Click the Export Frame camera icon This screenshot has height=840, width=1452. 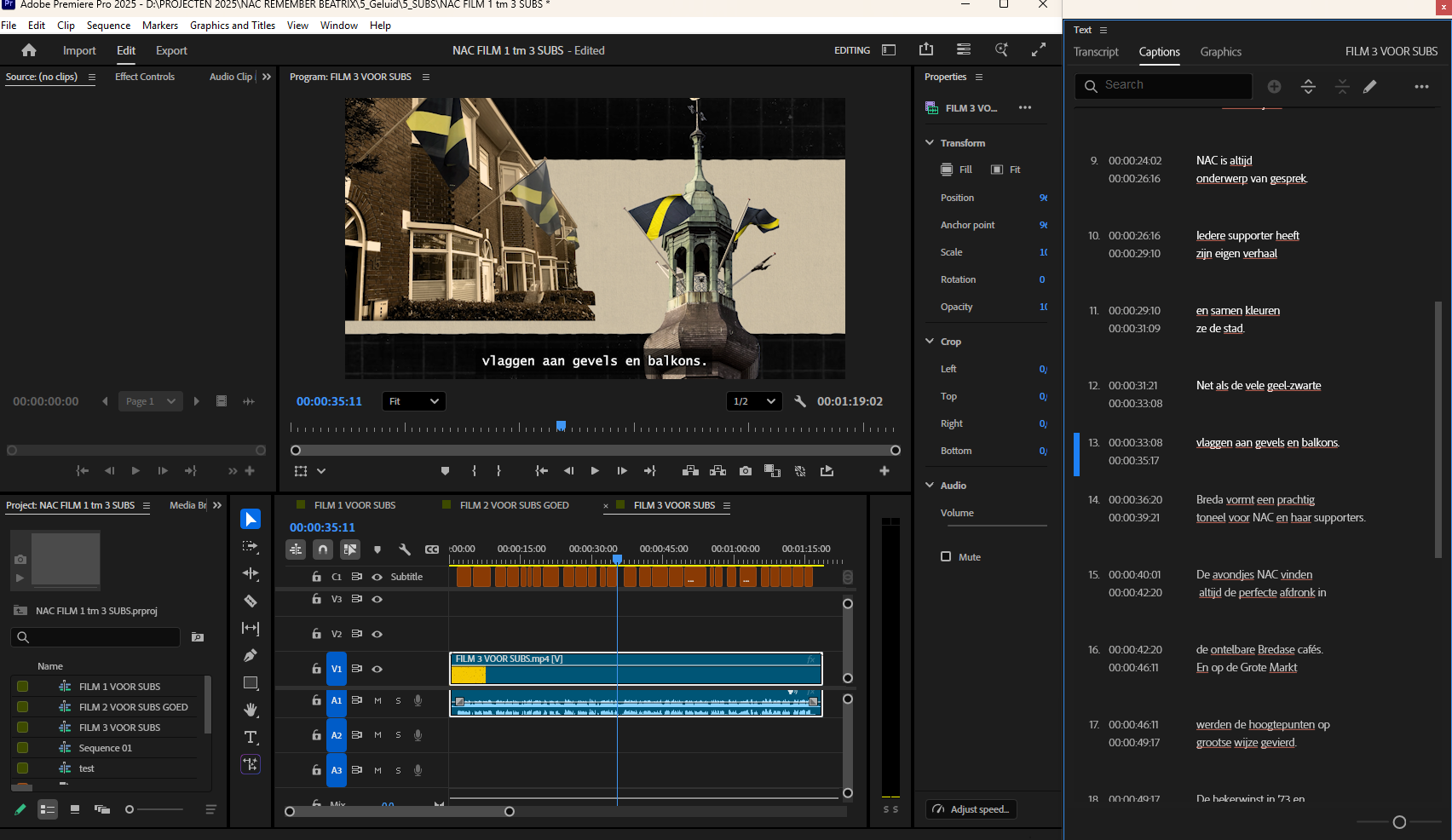point(746,471)
